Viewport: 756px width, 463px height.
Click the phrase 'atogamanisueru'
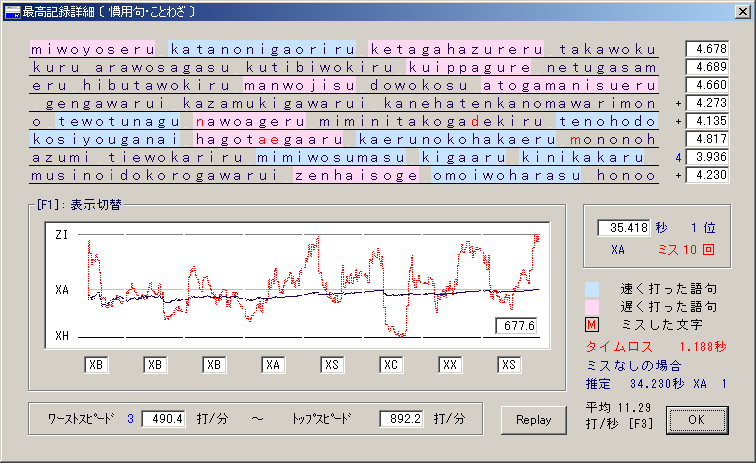pyautogui.click(x=569, y=85)
